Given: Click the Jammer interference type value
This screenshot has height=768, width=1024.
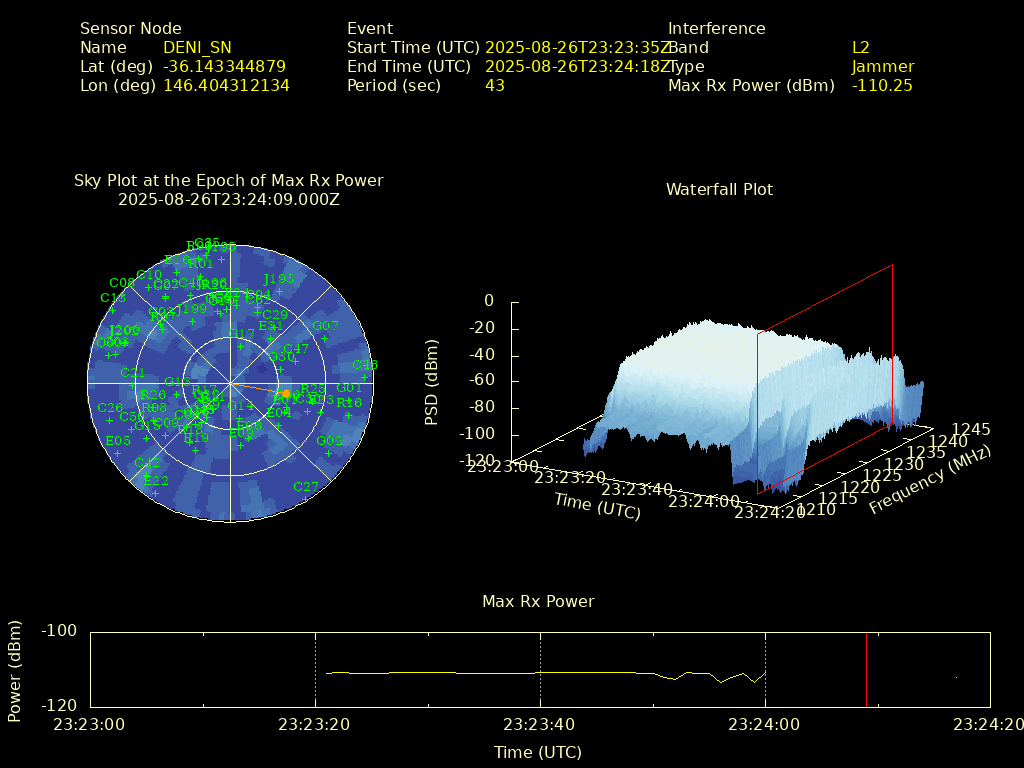Looking at the screenshot, I should click(882, 66).
